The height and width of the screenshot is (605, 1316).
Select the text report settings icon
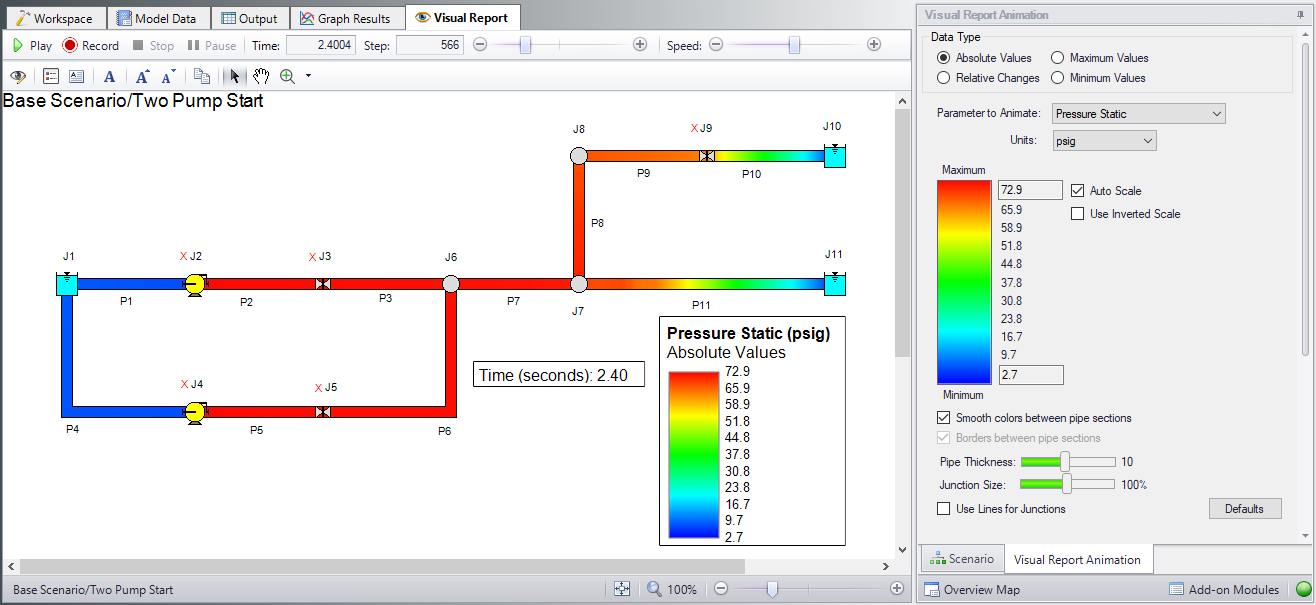(x=76, y=75)
